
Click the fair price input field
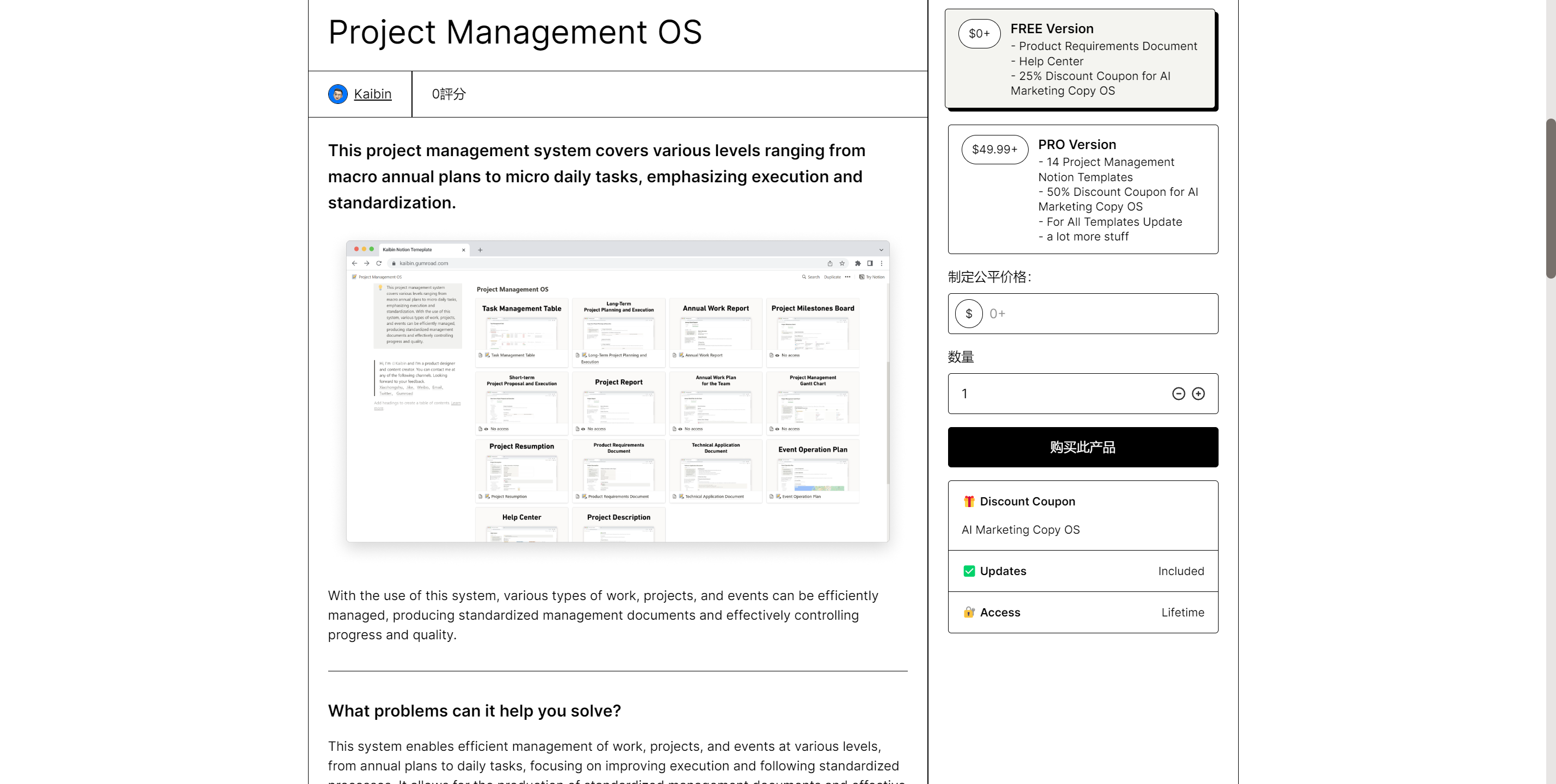(x=1099, y=313)
